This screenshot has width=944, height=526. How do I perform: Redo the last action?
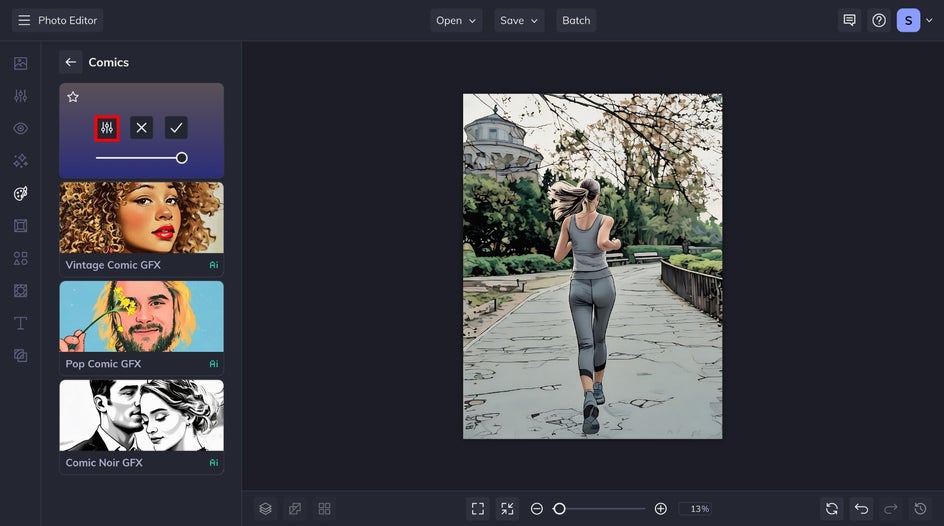point(891,509)
